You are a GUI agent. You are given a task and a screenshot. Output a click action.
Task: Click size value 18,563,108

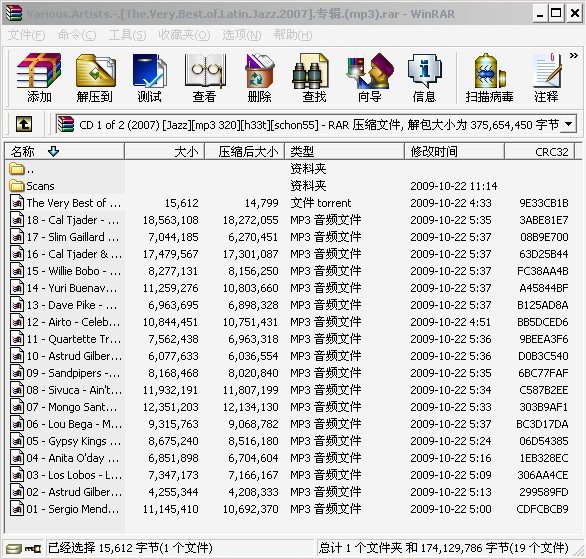(170, 220)
